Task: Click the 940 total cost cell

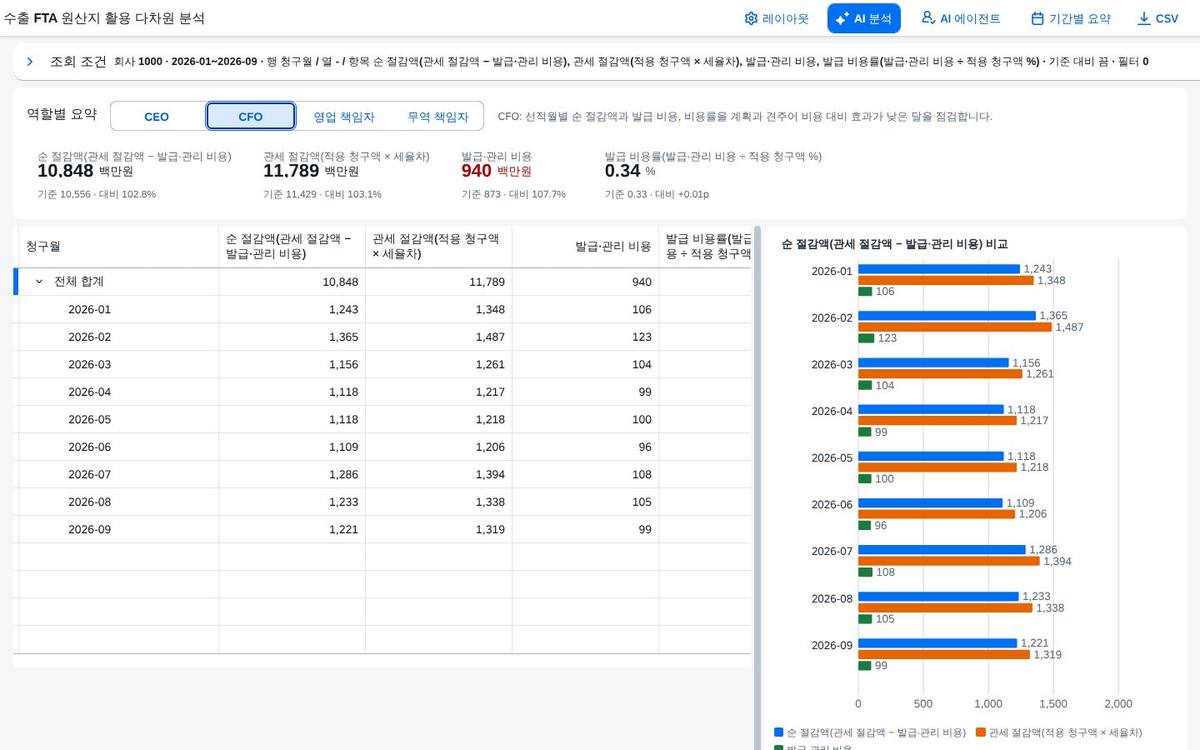Action: [586, 282]
